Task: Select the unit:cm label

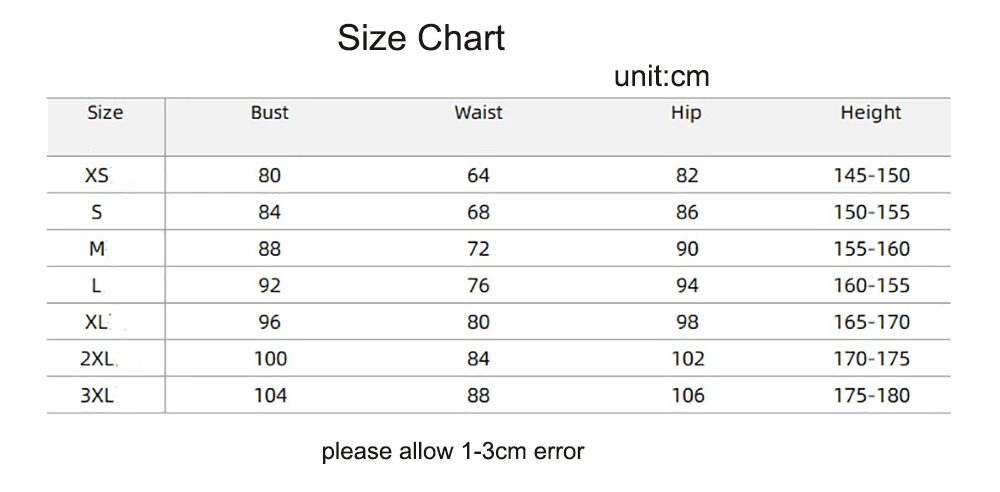Action: point(661,77)
